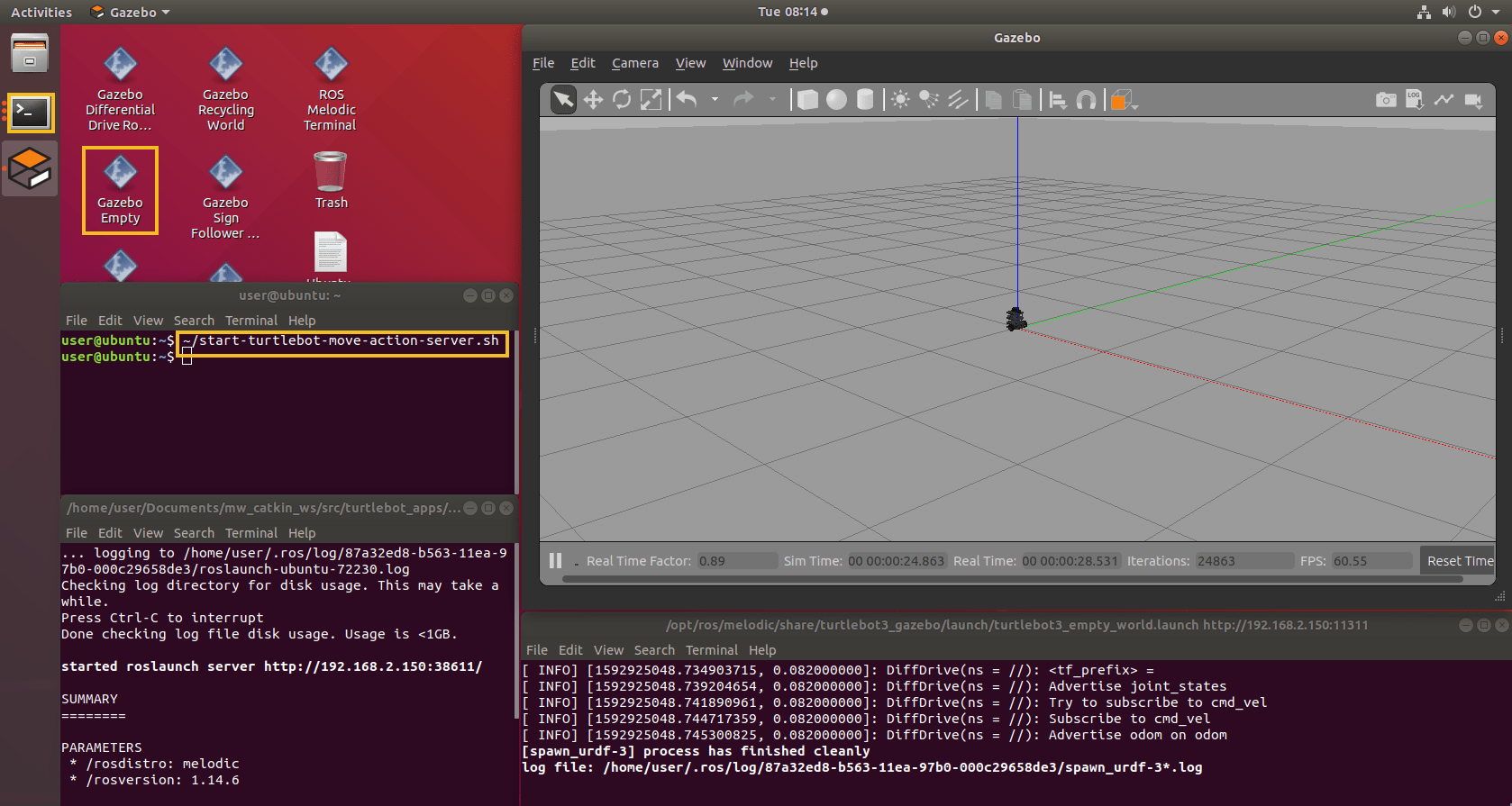
Task: Open the volume tray icon
Action: click(x=1448, y=12)
